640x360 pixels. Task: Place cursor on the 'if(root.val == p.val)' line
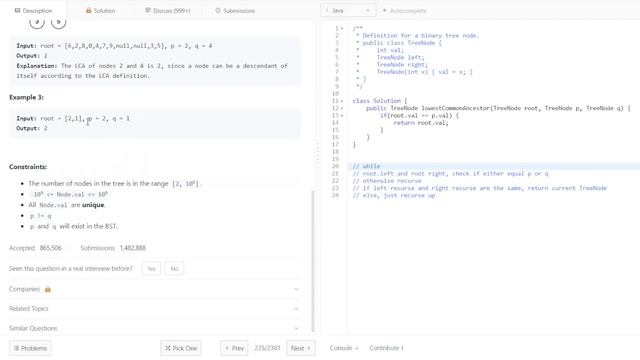419,116
